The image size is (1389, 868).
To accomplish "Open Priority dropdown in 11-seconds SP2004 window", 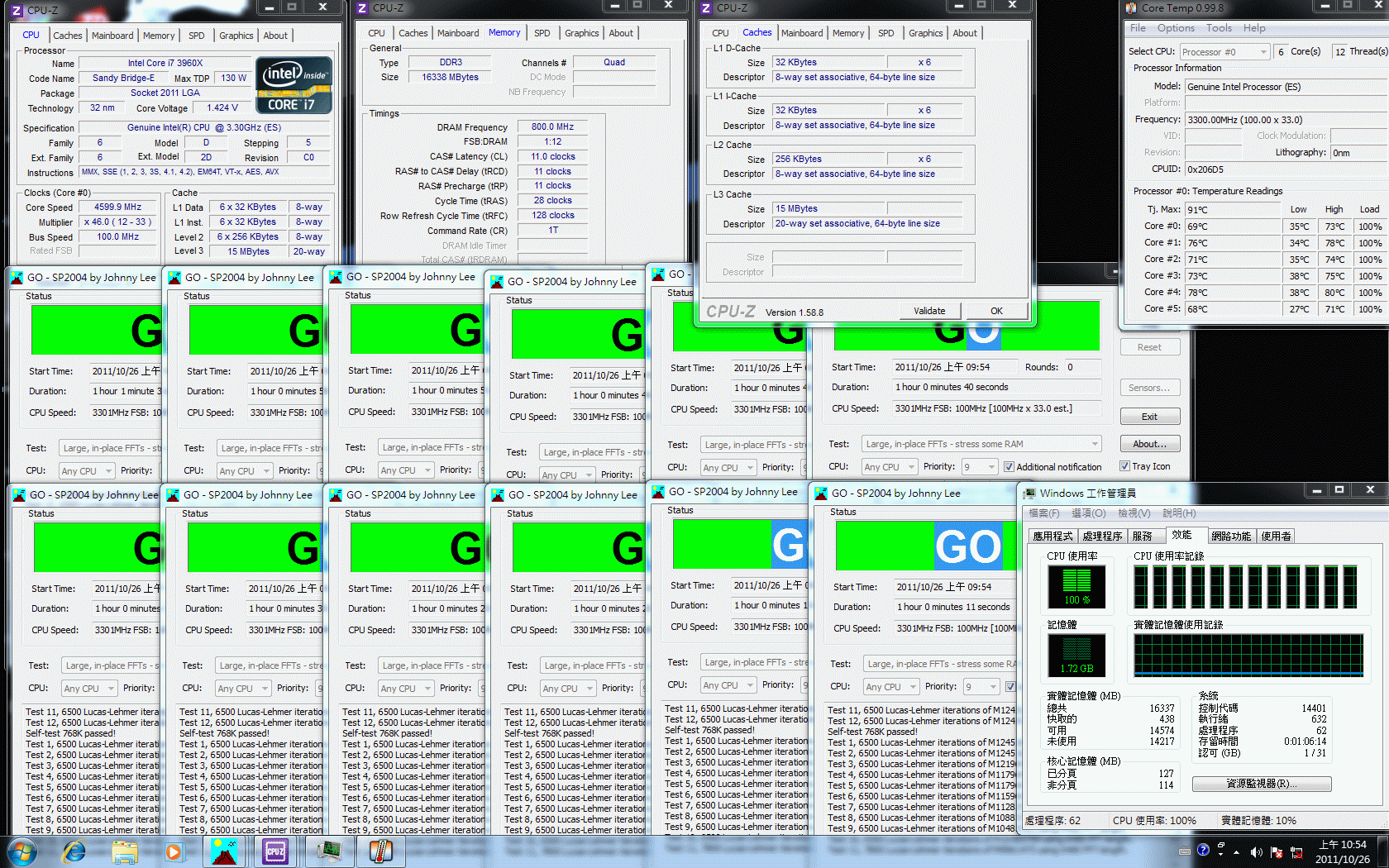I will [x=981, y=687].
